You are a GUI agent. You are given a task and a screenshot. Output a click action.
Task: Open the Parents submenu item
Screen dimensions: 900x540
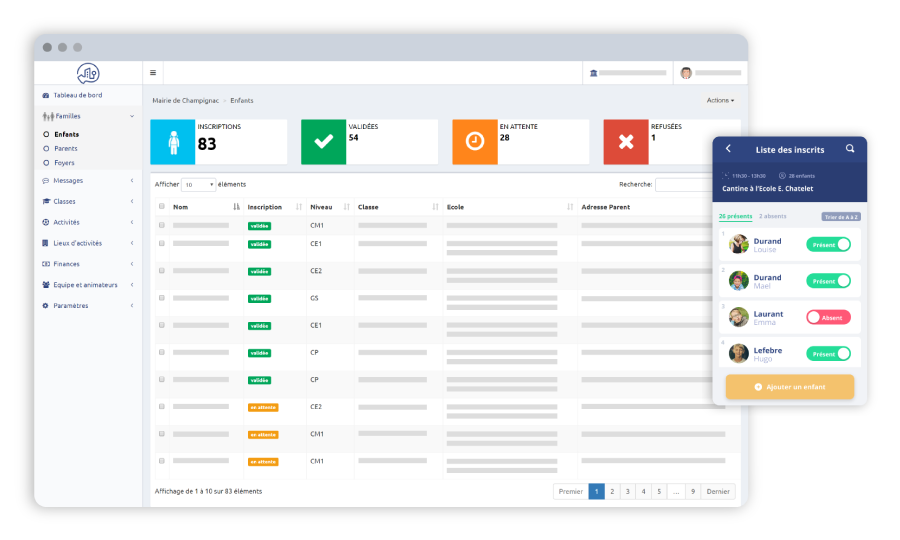(x=66, y=149)
